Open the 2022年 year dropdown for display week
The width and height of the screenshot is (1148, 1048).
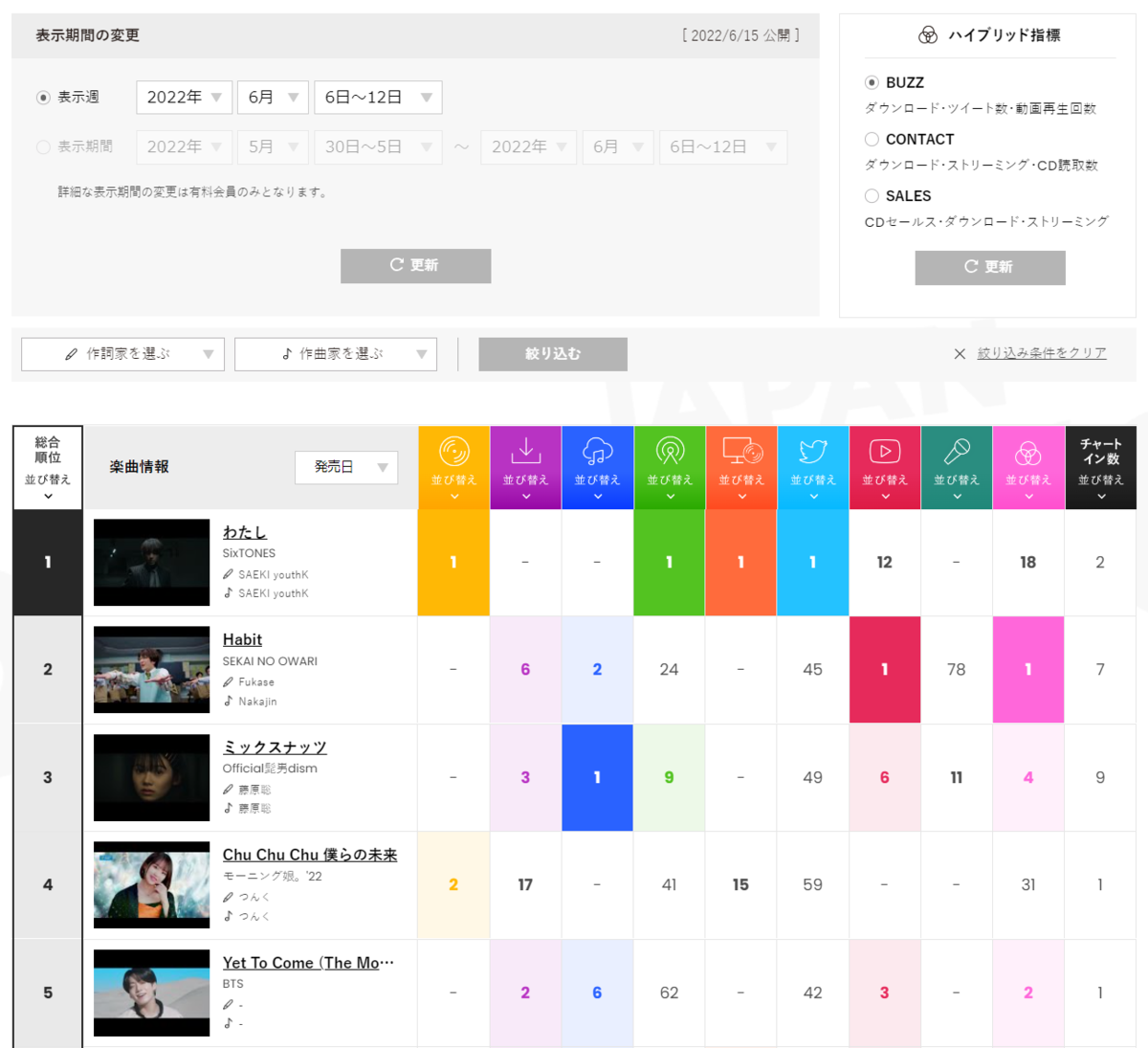184,98
